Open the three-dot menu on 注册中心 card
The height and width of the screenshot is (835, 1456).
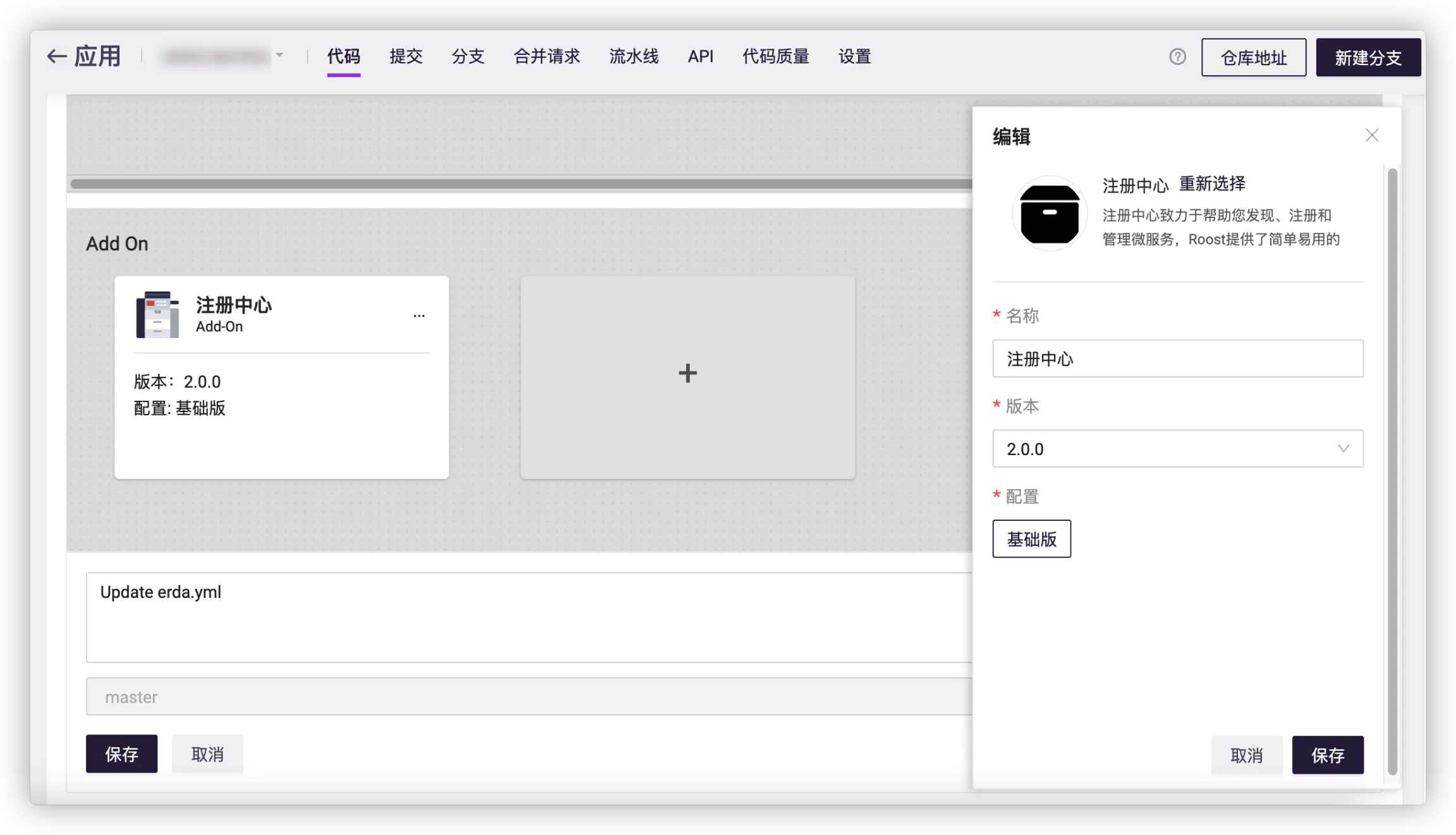pyautogui.click(x=419, y=315)
